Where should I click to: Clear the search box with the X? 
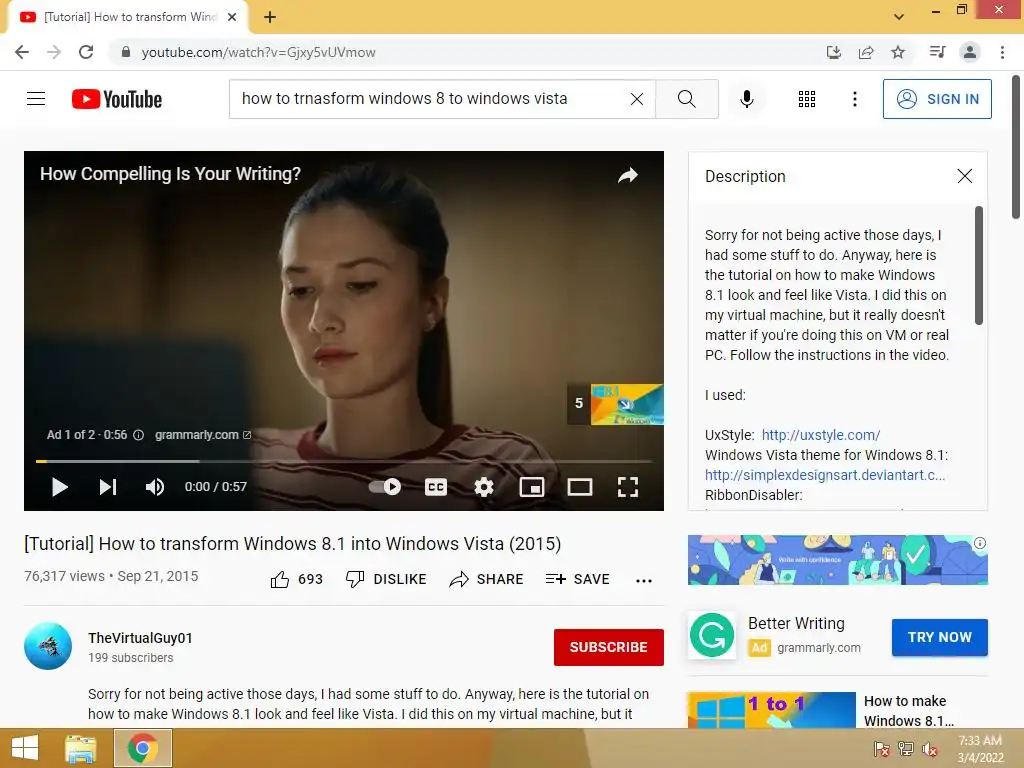coord(637,99)
